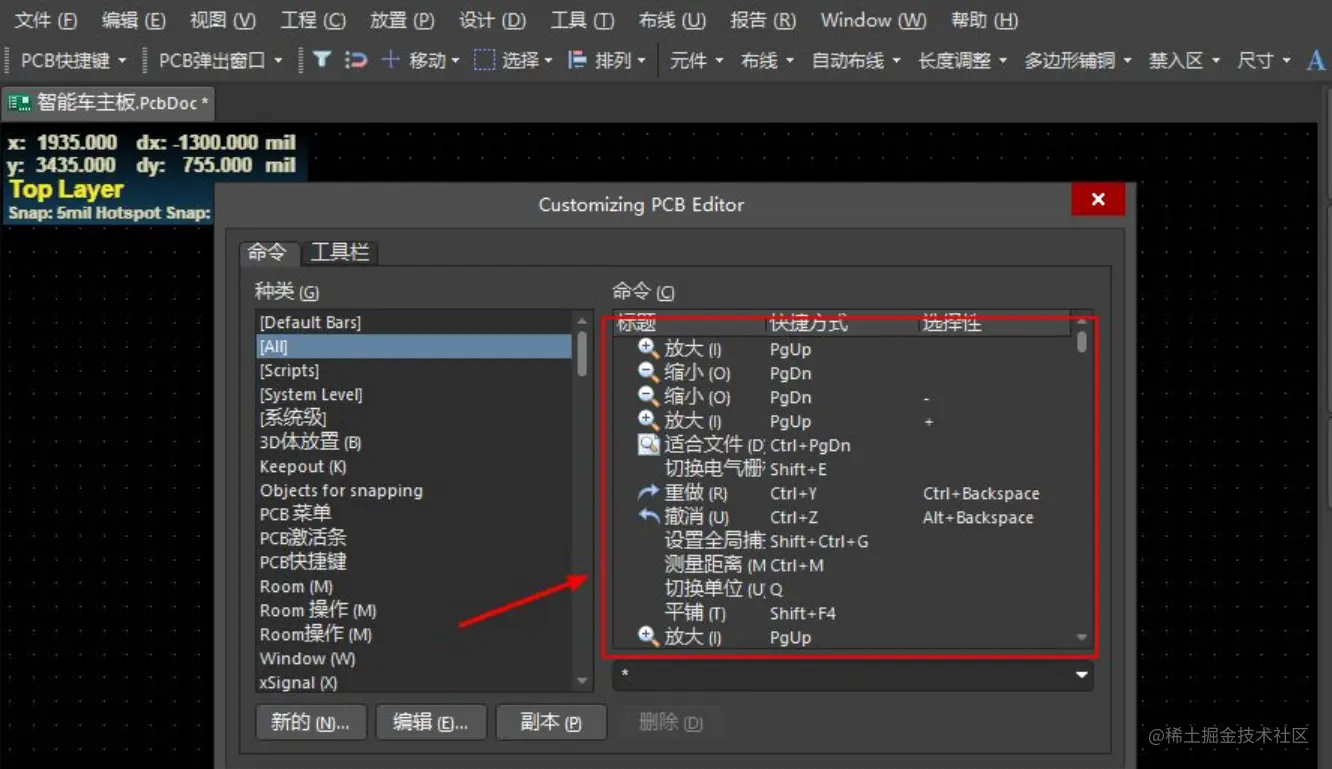
Task: Open the PCB快捷键 toolbar dropdown
Action: coord(122,61)
